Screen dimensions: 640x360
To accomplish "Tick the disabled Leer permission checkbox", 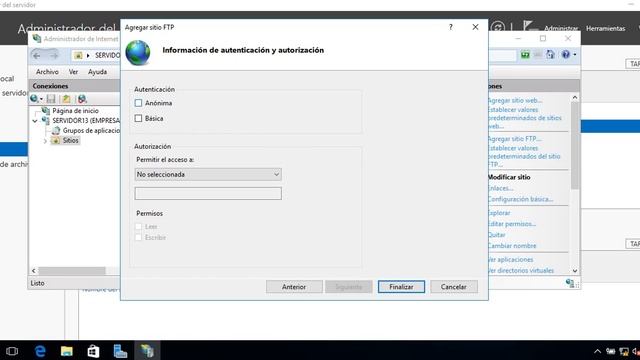I will click(138, 227).
